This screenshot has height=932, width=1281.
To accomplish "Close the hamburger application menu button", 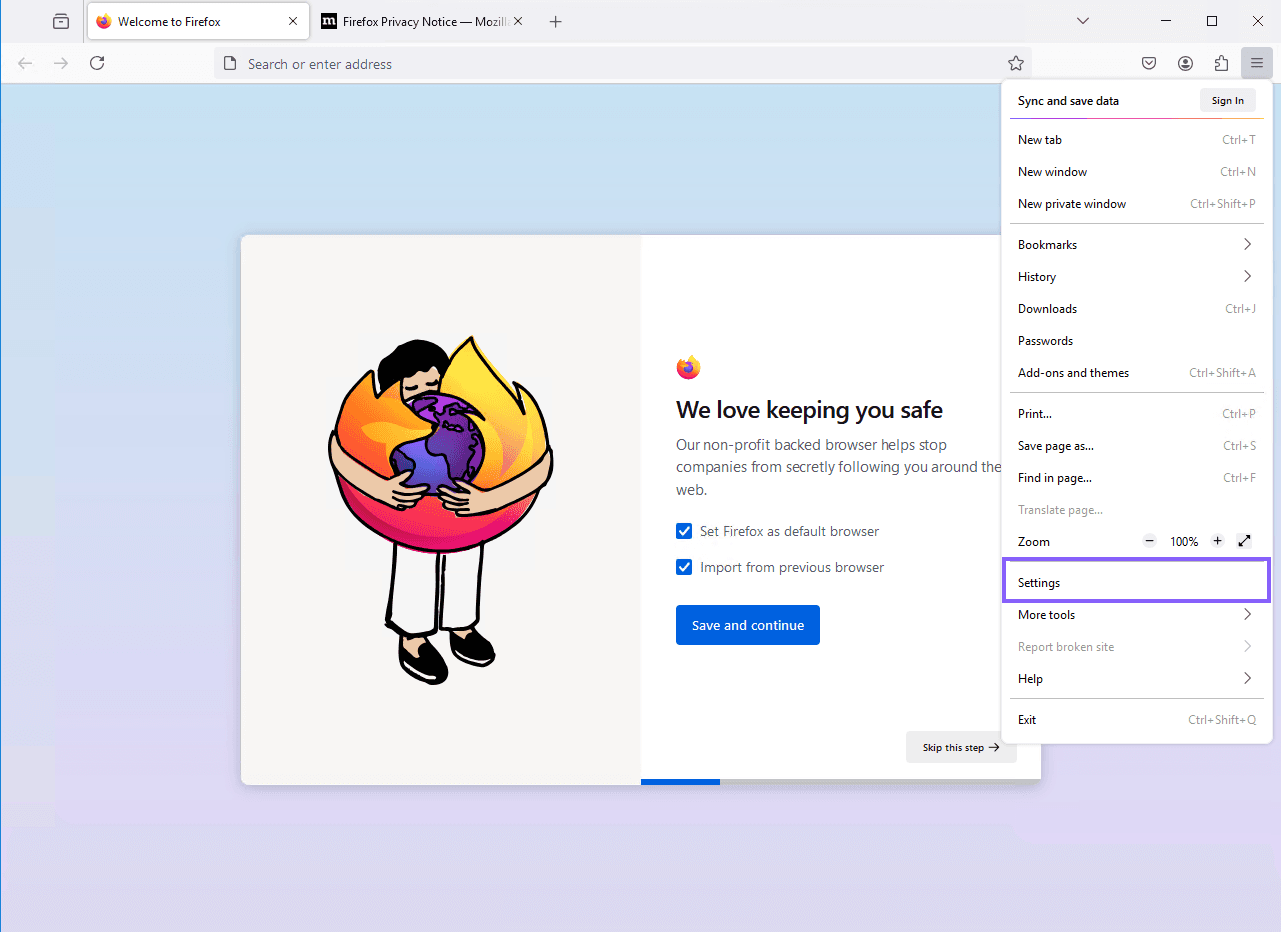I will coord(1257,64).
